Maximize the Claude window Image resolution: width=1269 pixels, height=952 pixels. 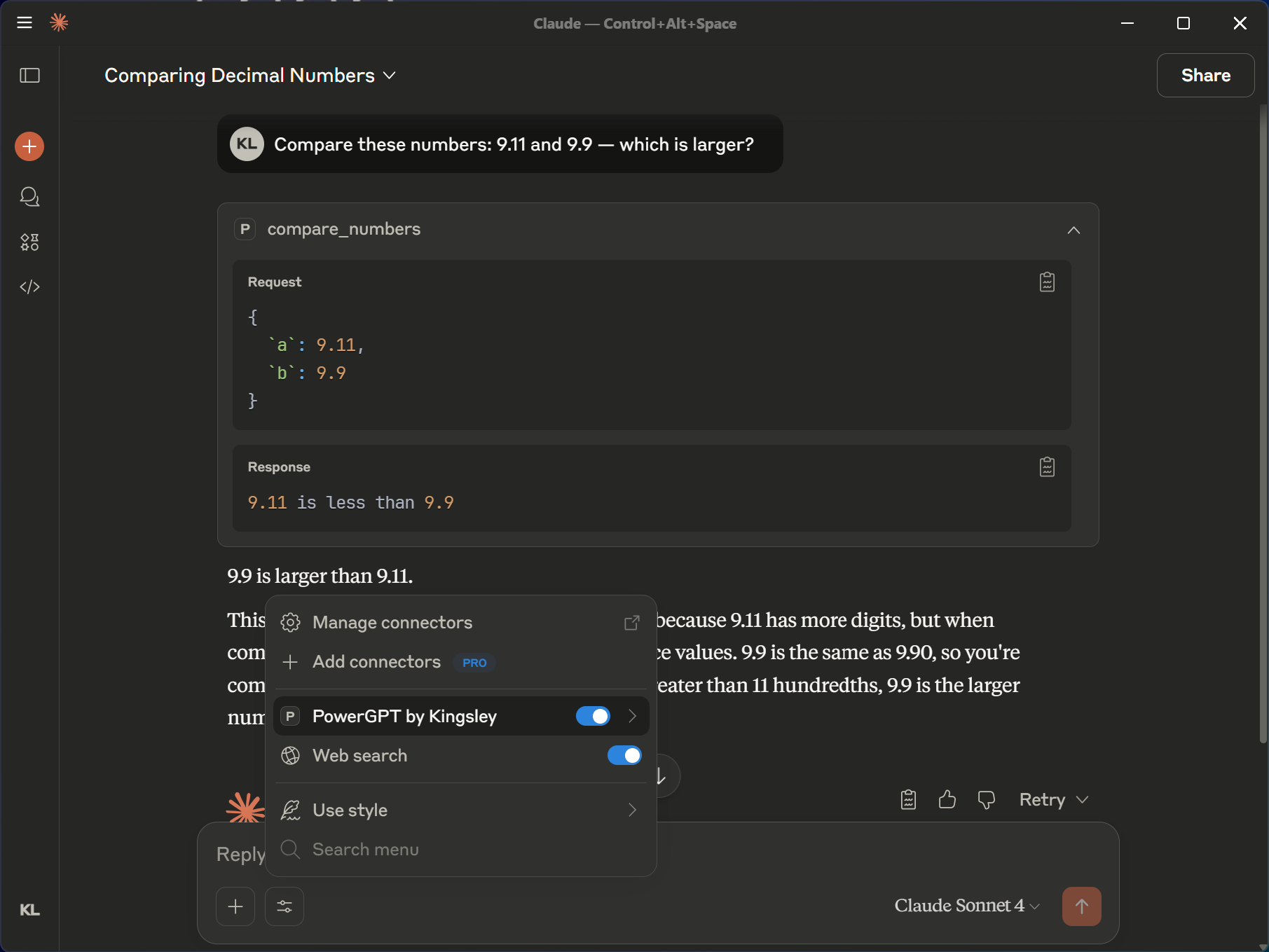1184,23
